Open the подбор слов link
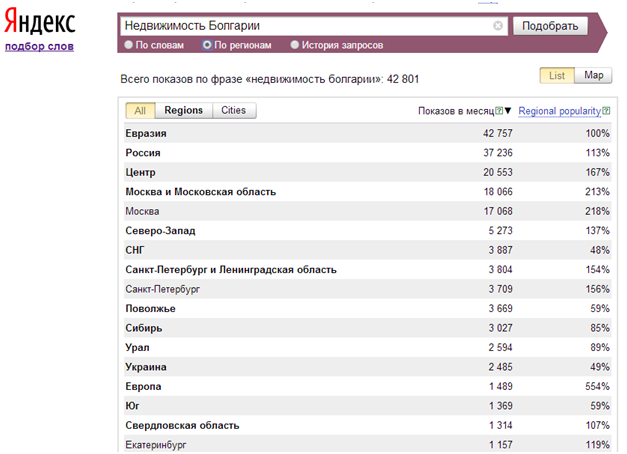The width and height of the screenshot is (627, 454). [39, 46]
